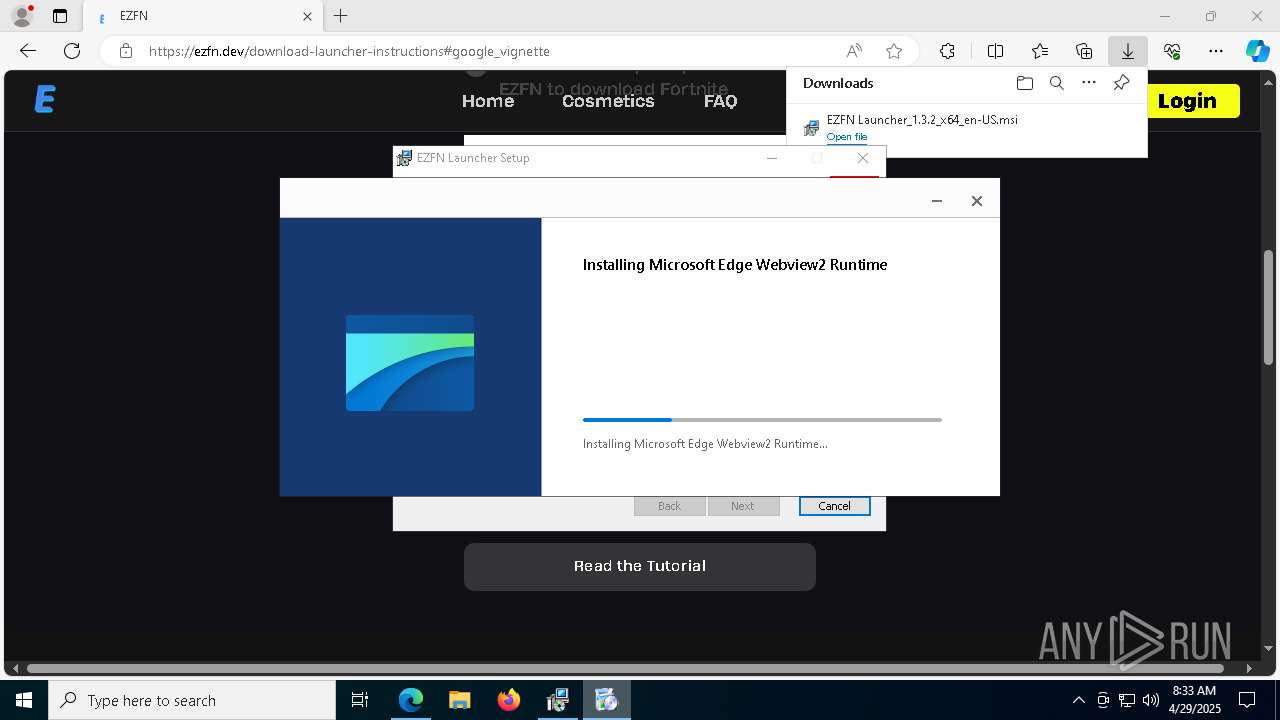
Task: Open Cosmetics page in site navigation
Action: pos(608,101)
